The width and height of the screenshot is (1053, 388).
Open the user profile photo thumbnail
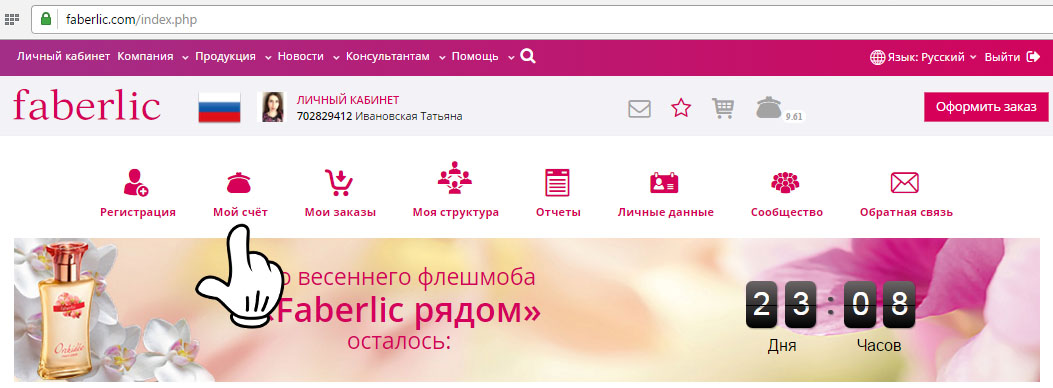pos(273,107)
